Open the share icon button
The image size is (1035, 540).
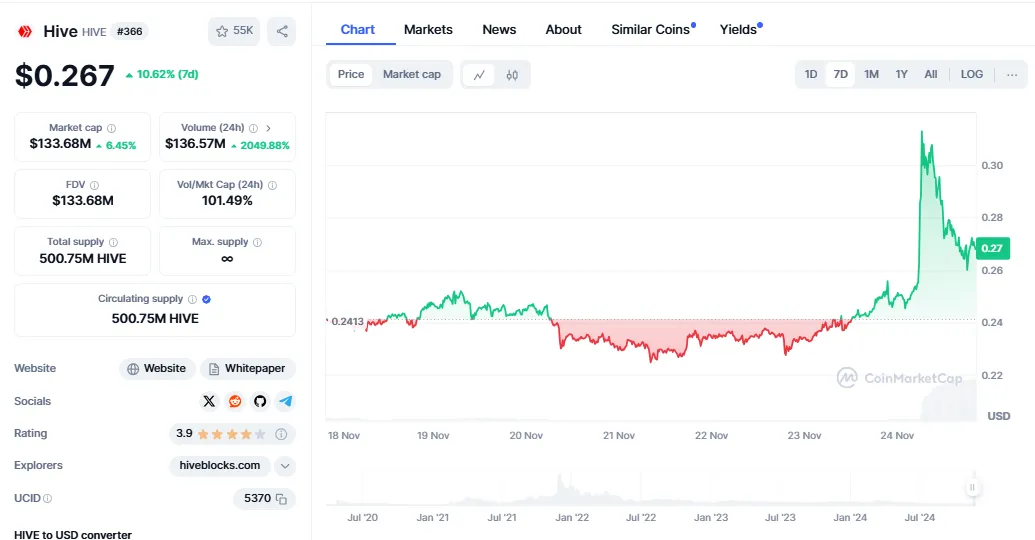pyautogui.click(x=282, y=31)
